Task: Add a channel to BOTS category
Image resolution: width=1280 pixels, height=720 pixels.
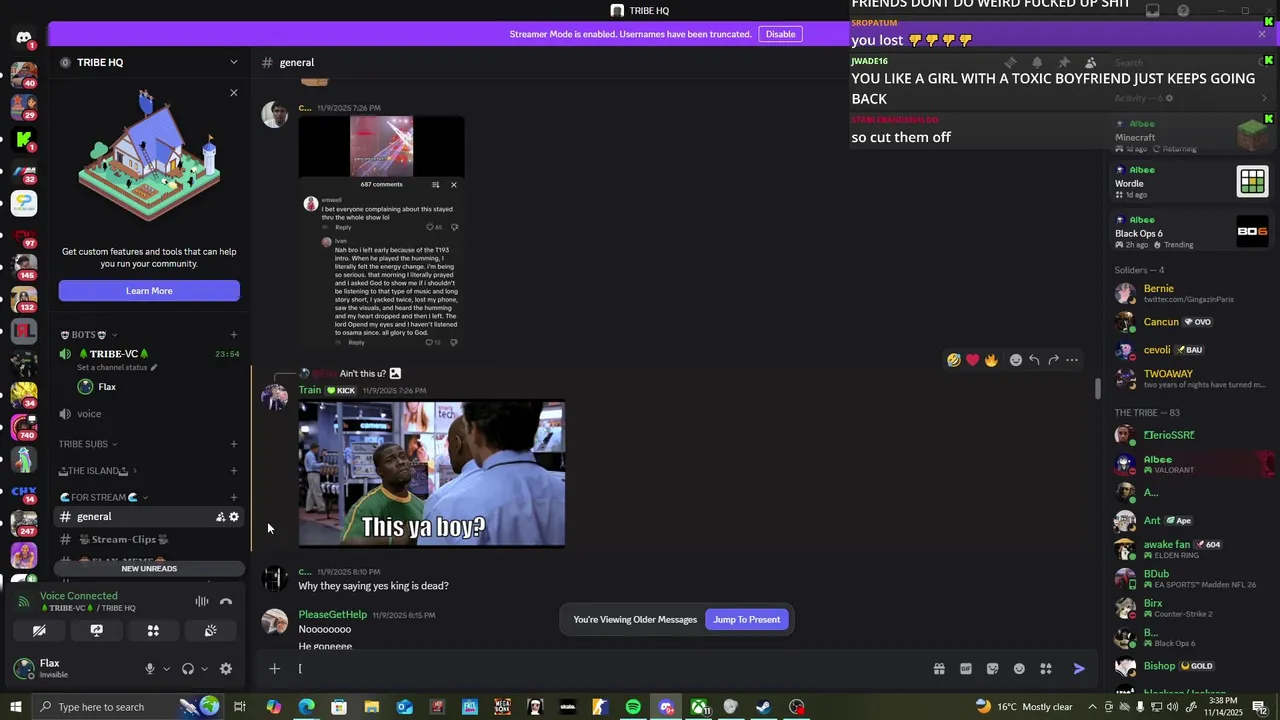Action: 234,335
